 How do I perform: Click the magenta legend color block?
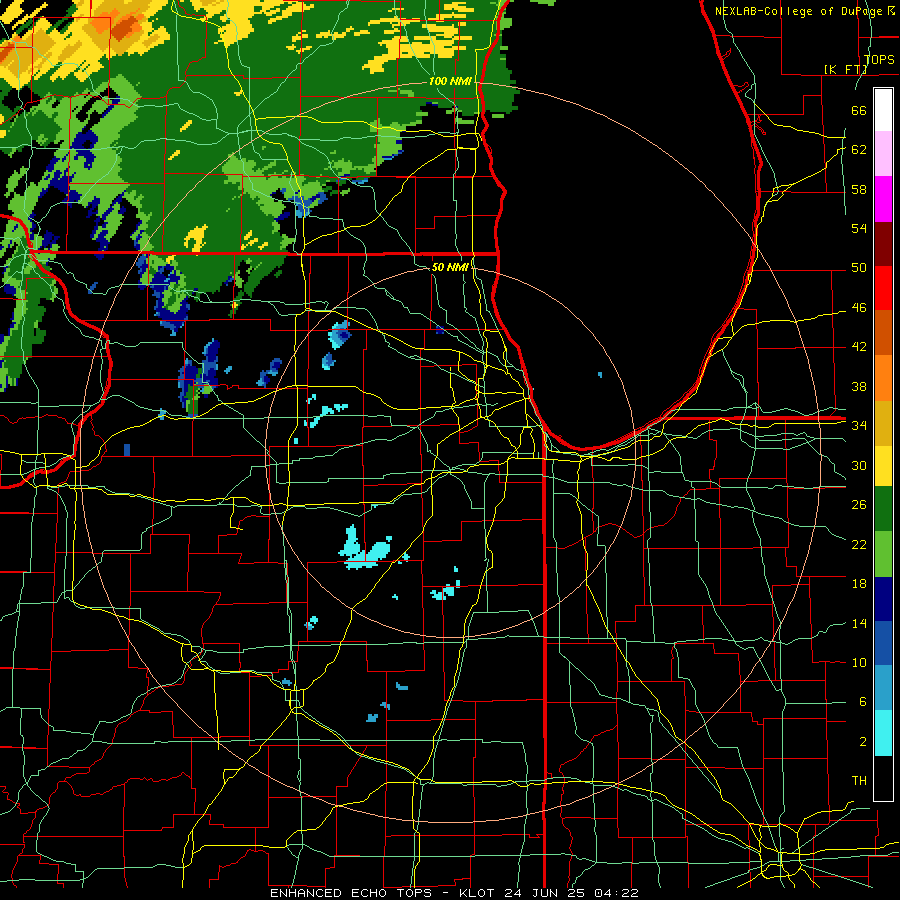pos(883,199)
